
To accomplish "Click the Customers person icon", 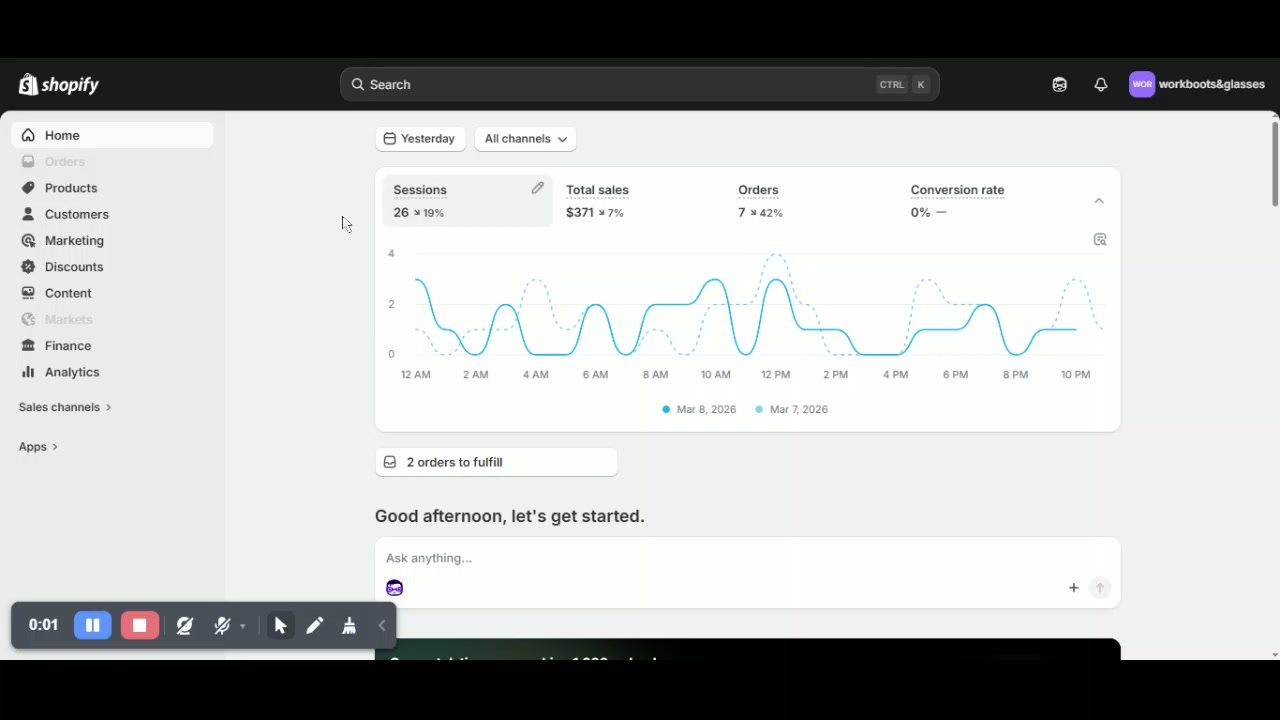I will [28, 214].
